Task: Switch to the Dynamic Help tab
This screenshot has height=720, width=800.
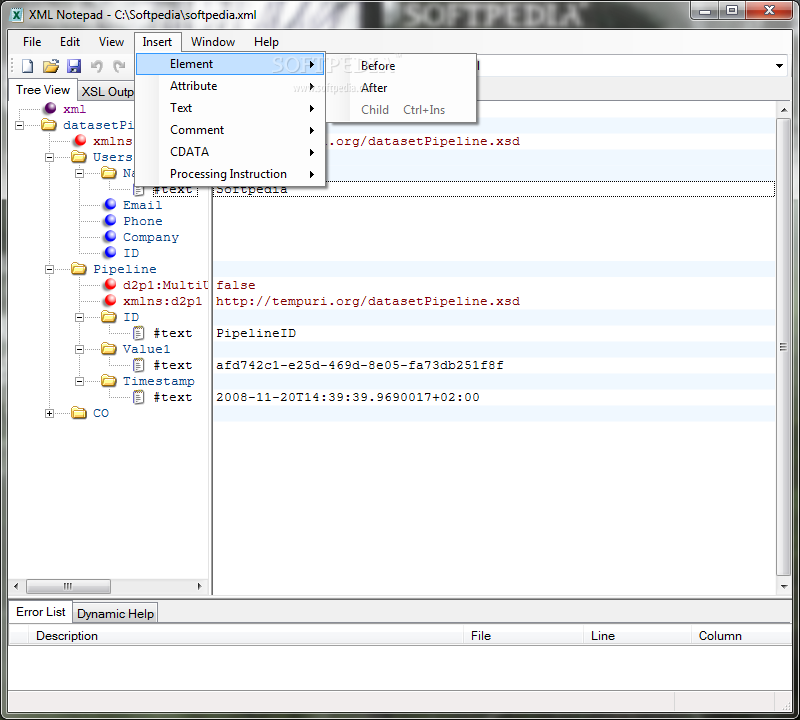Action: [x=115, y=613]
